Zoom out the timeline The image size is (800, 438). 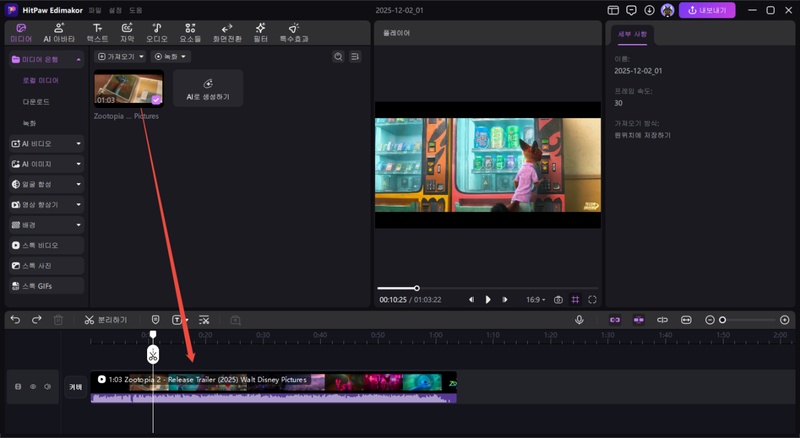click(x=710, y=320)
